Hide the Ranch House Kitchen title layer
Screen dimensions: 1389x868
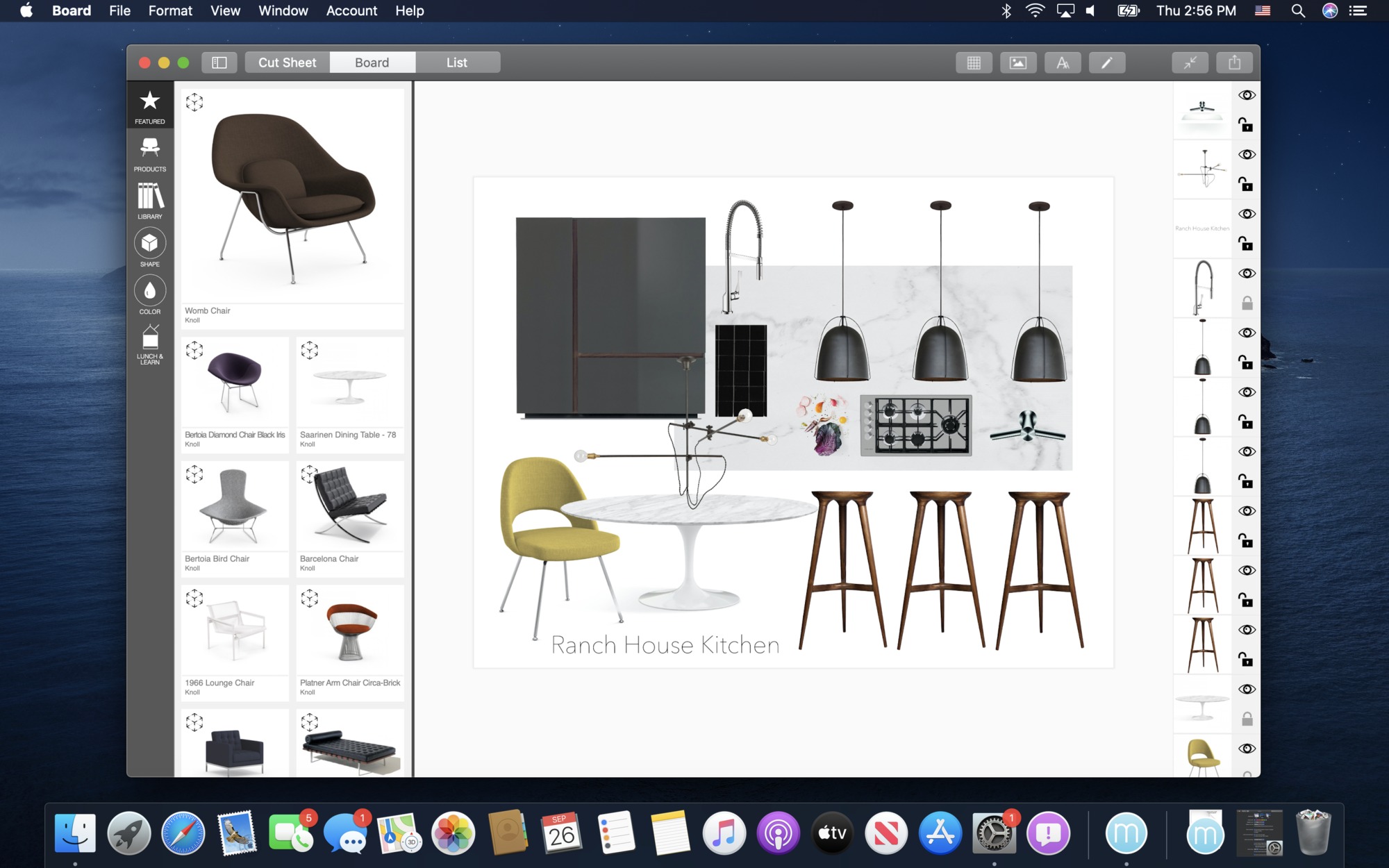1247,215
